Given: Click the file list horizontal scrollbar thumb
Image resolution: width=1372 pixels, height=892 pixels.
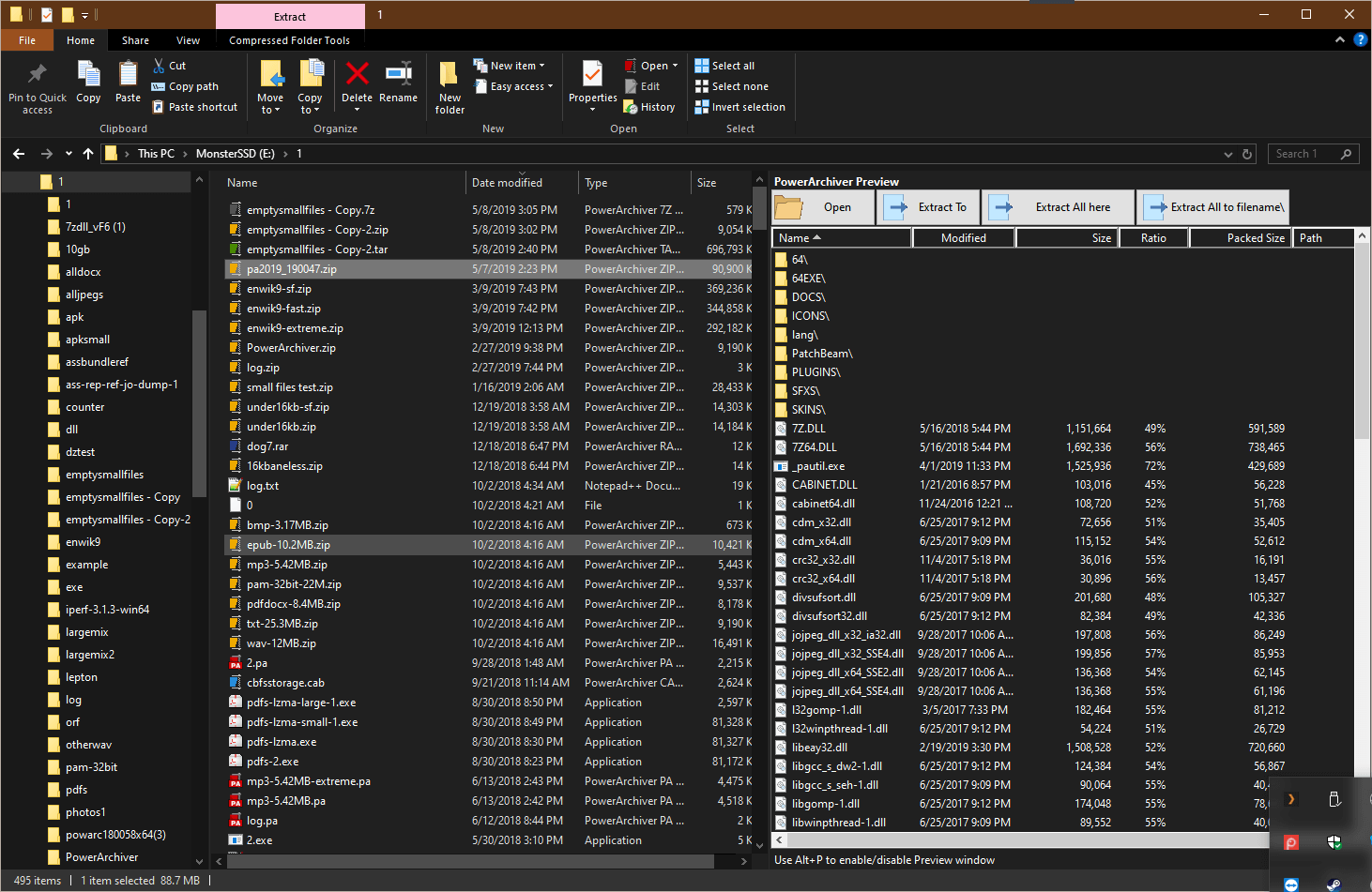Looking at the screenshot, I should [x=470, y=861].
